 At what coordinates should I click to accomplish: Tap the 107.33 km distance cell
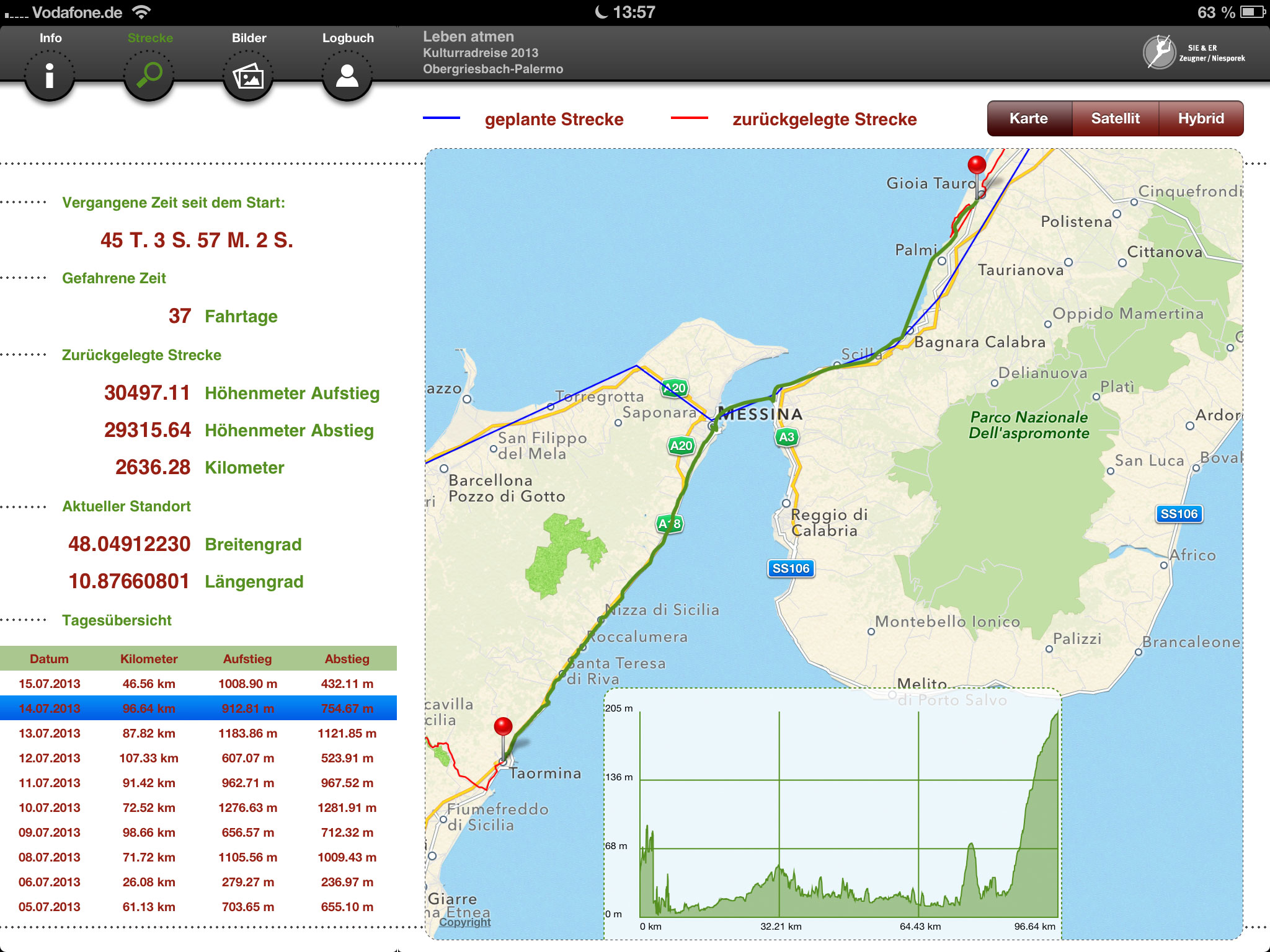click(149, 758)
